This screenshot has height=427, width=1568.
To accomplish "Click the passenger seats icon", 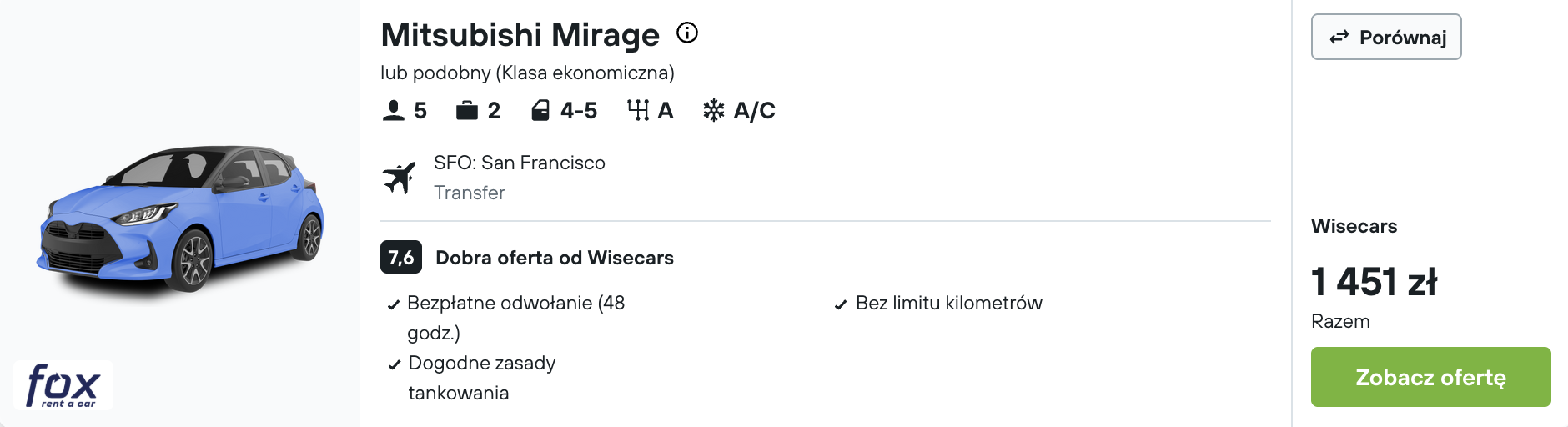I will 393,110.
